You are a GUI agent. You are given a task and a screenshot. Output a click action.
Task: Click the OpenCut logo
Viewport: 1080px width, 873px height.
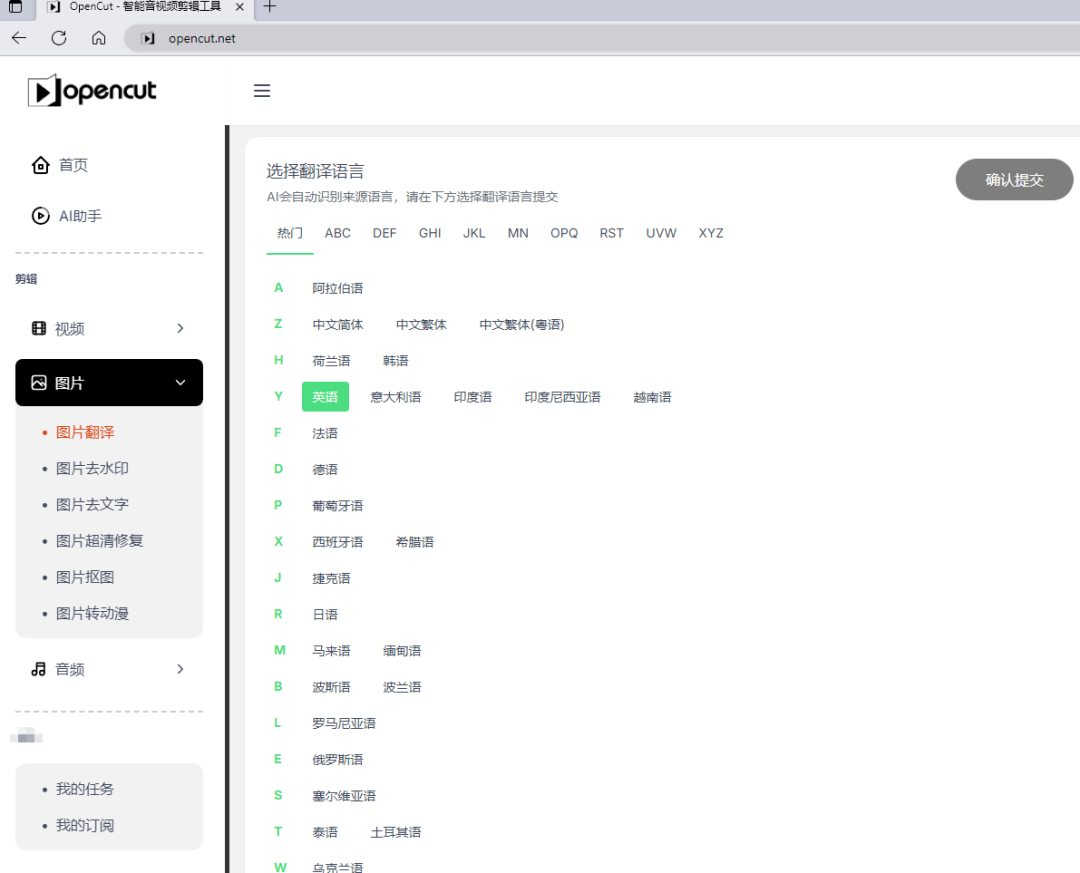coord(92,90)
